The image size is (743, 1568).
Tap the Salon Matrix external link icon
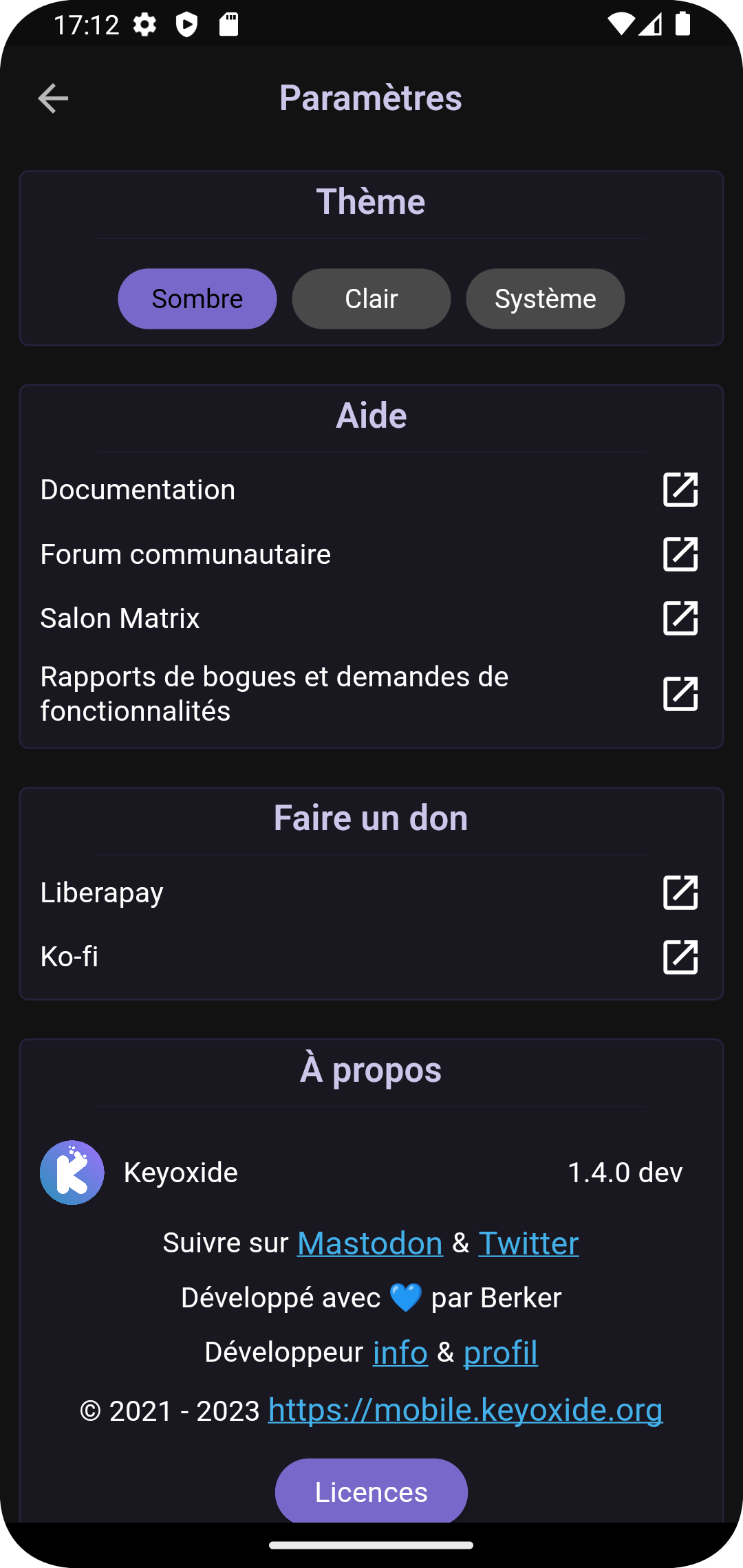(x=680, y=618)
